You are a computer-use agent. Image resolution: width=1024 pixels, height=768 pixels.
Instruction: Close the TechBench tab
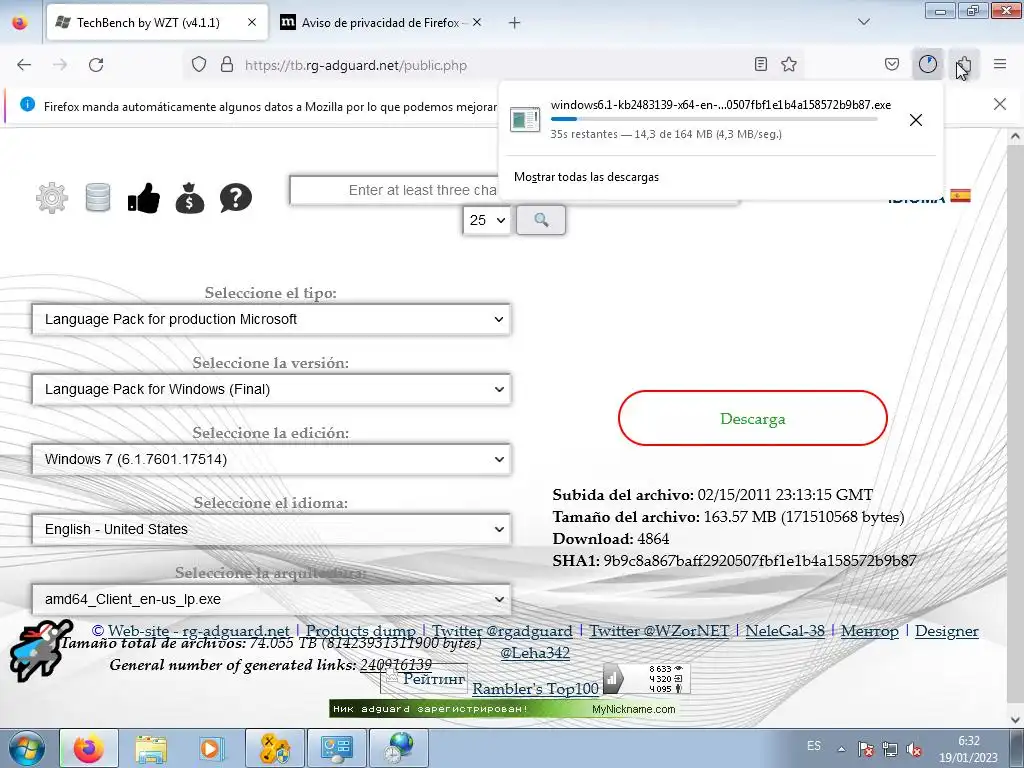[x=252, y=22]
